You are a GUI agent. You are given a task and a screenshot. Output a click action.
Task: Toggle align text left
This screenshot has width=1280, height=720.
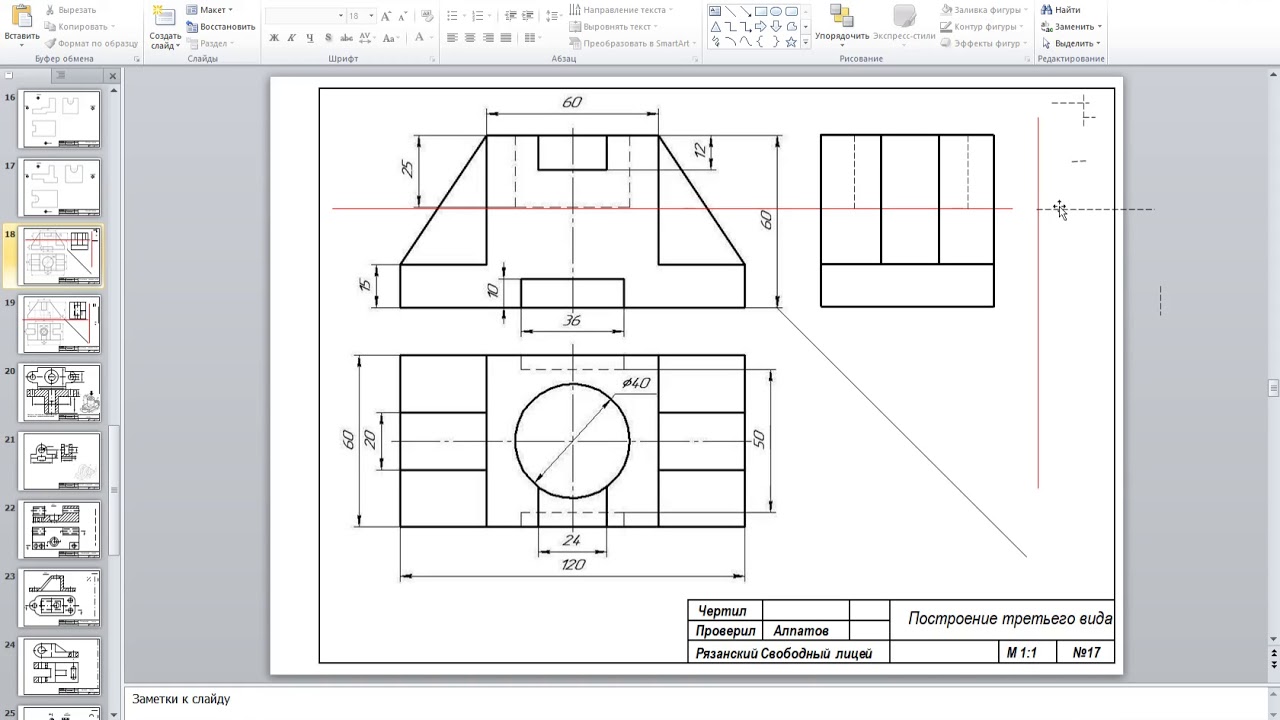tap(452, 38)
